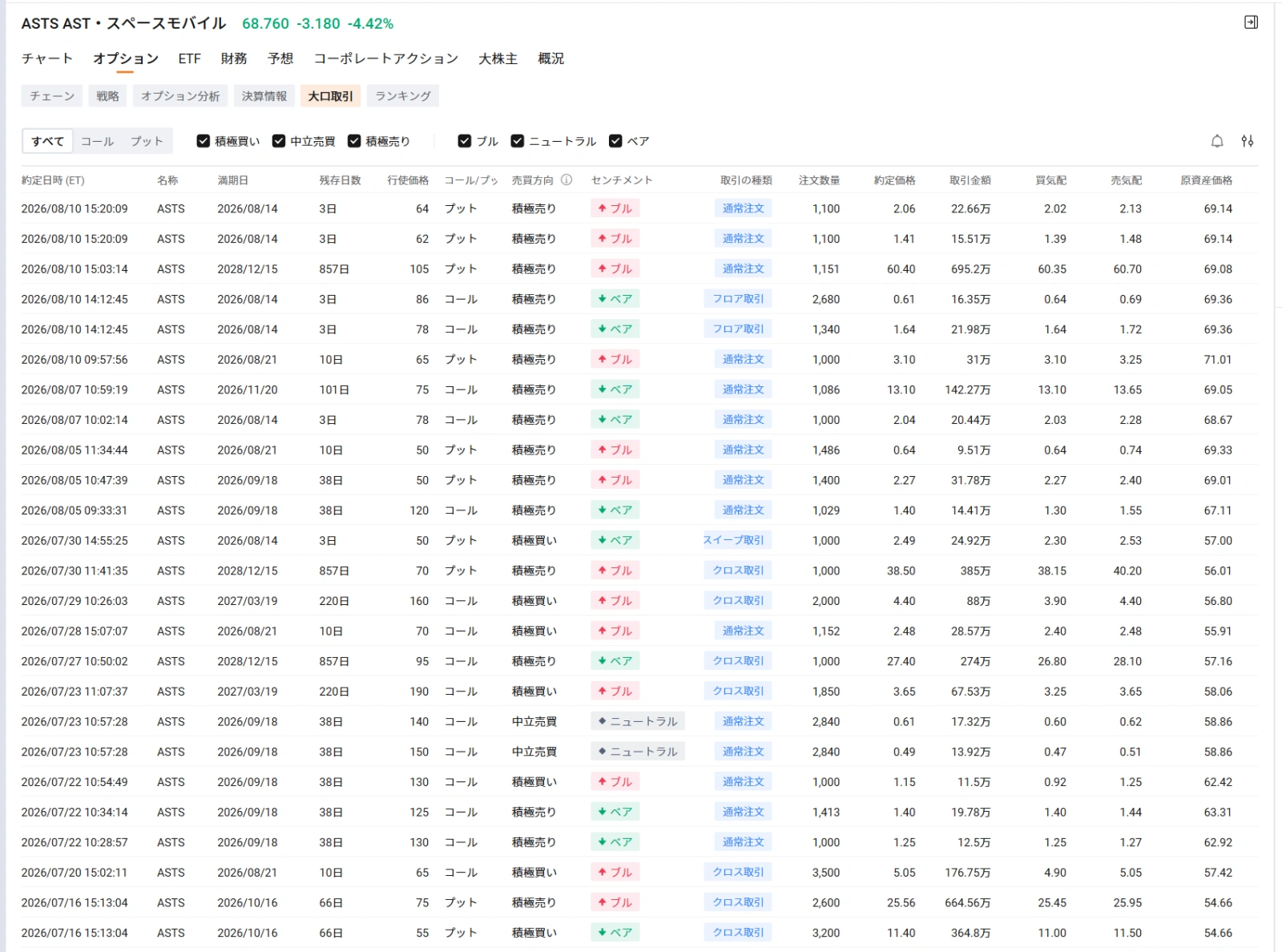Click the 68.760 last price at top
Viewport: 1282px width, 952px height.
pyautogui.click(x=265, y=23)
